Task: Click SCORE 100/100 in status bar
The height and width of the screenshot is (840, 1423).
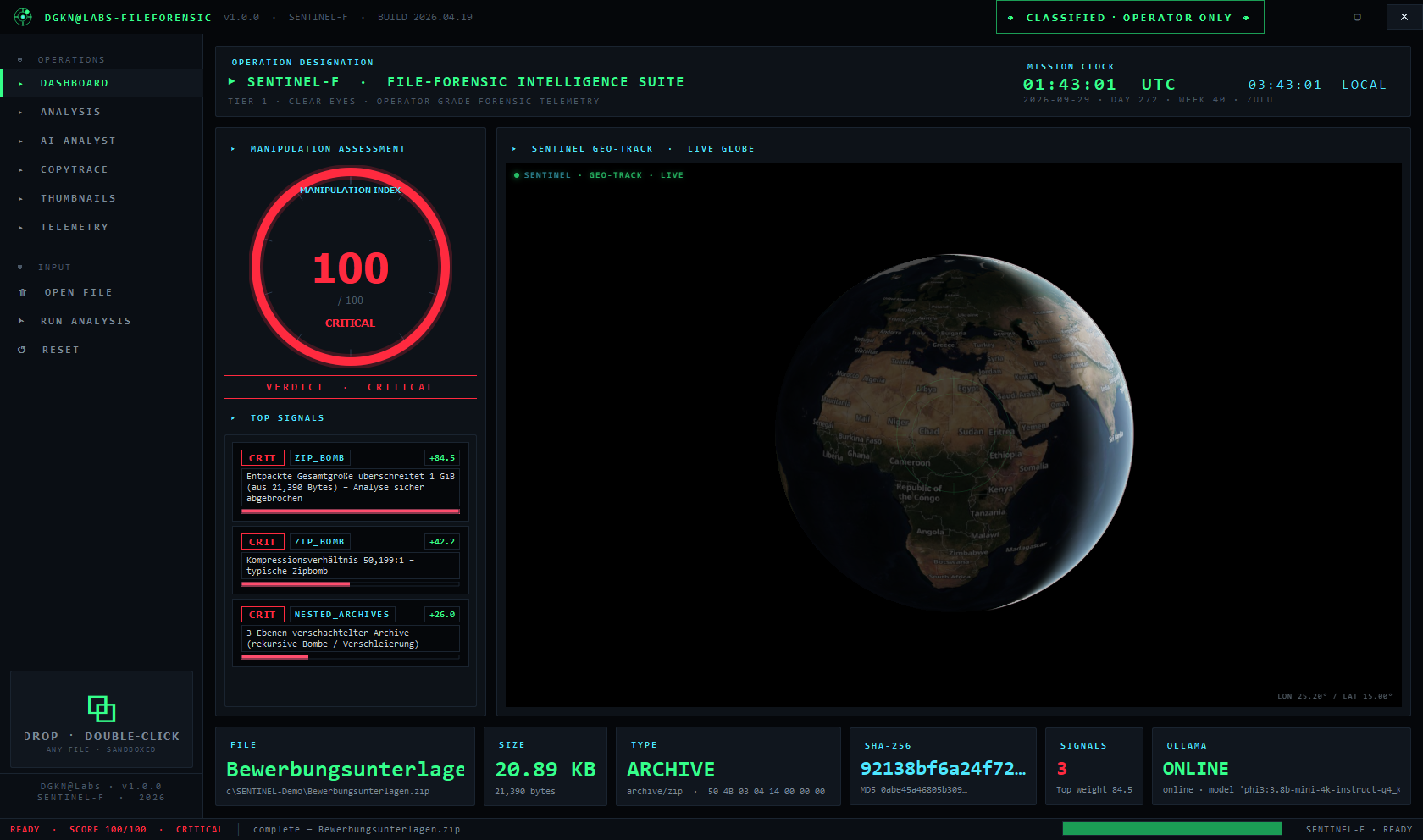Action: (x=108, y=830)
